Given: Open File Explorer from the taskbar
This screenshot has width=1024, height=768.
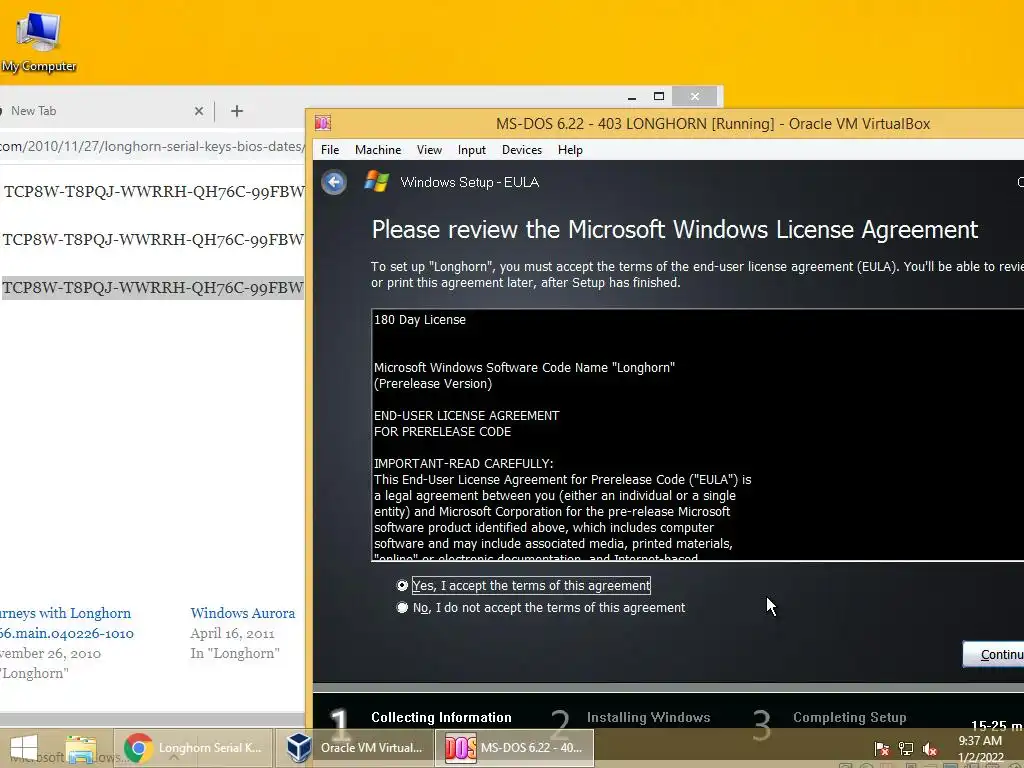Looking at the screenshot, I should [81, 748].
